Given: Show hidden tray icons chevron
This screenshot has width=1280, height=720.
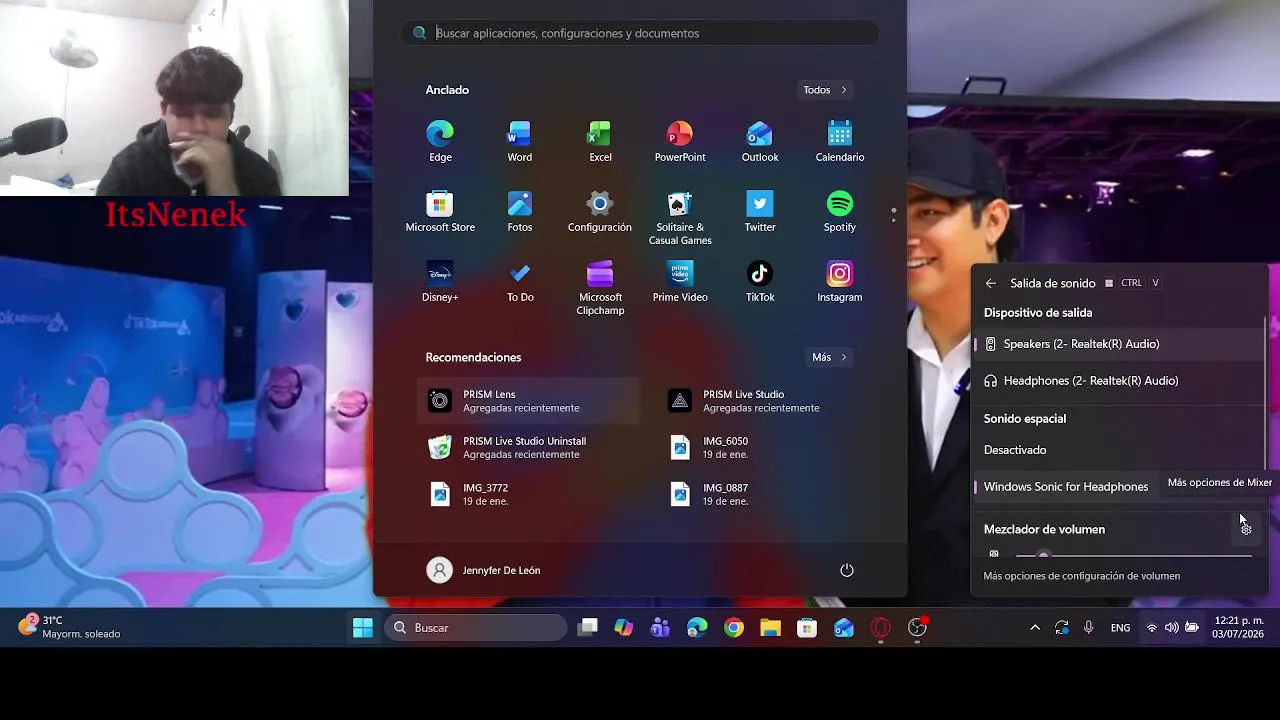Looking at the screenshot, I should click(1035, 628).
